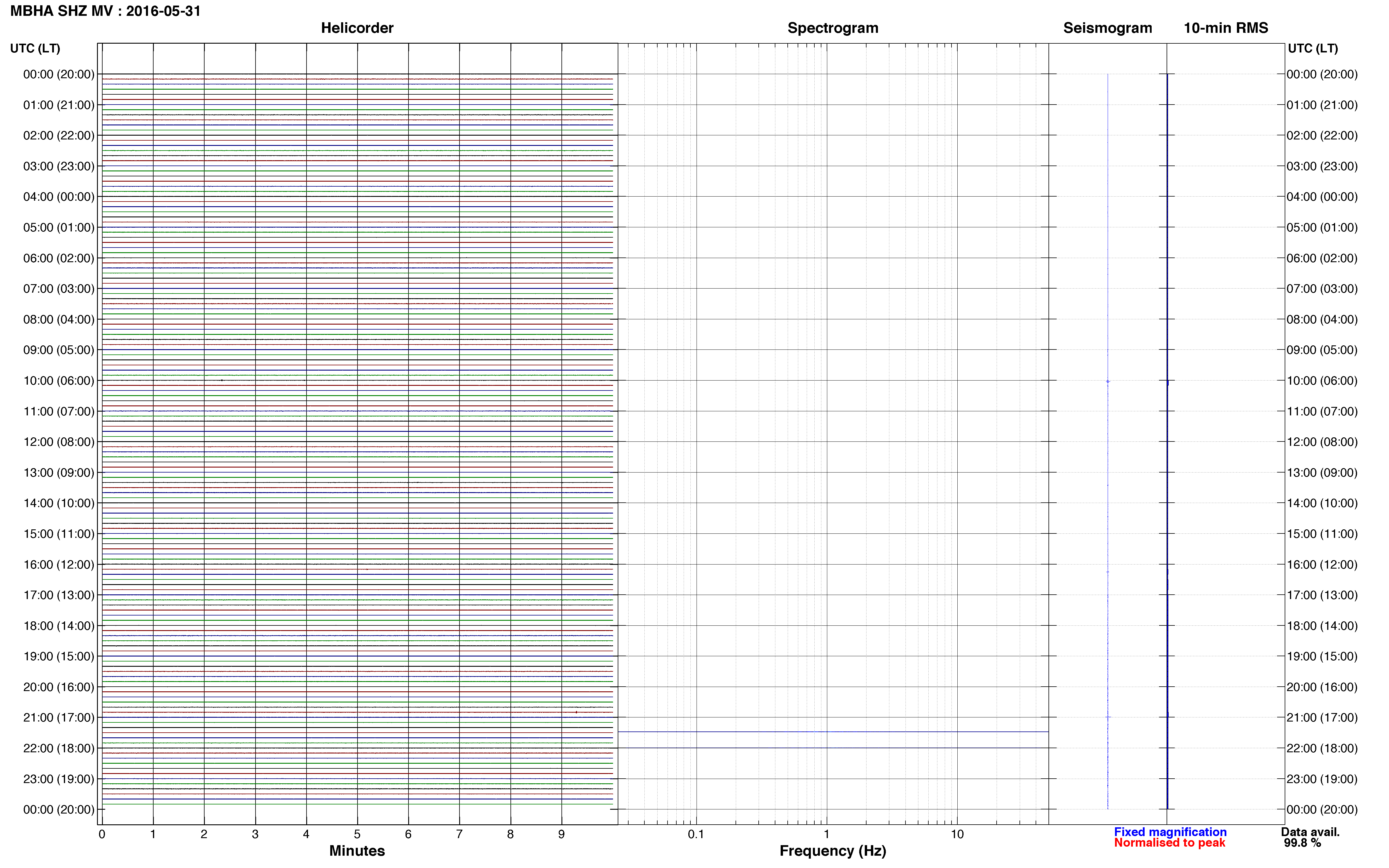
Task: Click frequency axis tick label '0.1'
Action: tap(696, 834)
